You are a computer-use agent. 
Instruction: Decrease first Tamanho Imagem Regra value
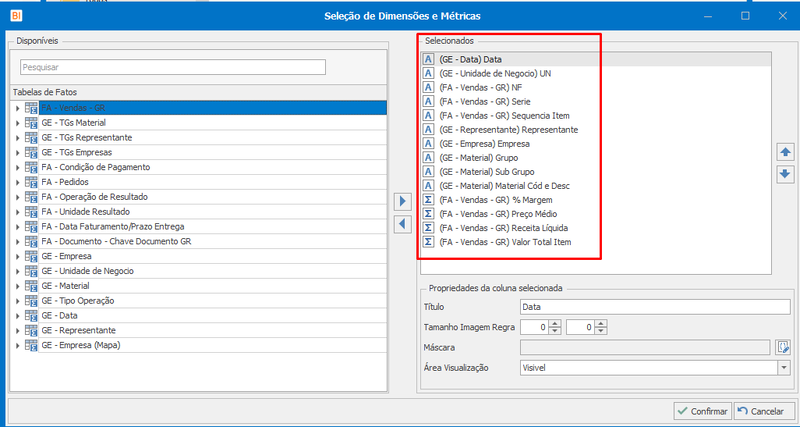(x=555, y=331)
